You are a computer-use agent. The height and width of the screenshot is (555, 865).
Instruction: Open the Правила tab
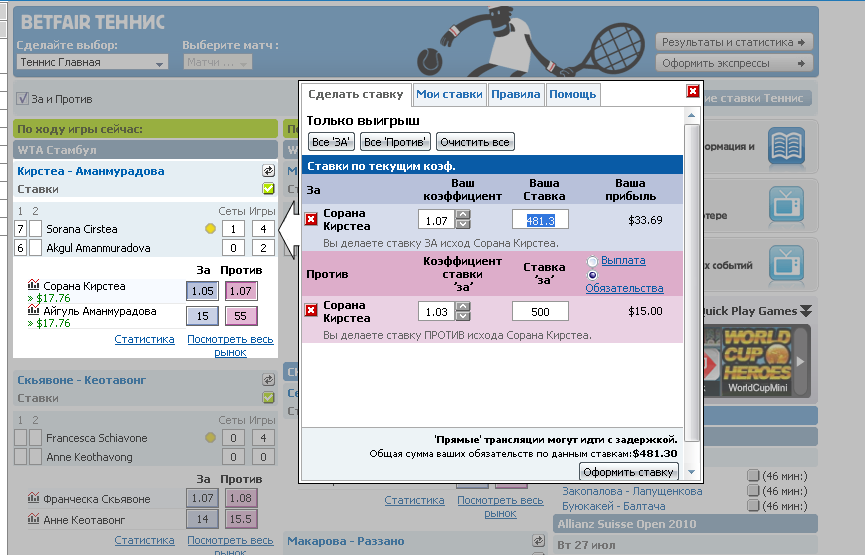click(515, 94)
